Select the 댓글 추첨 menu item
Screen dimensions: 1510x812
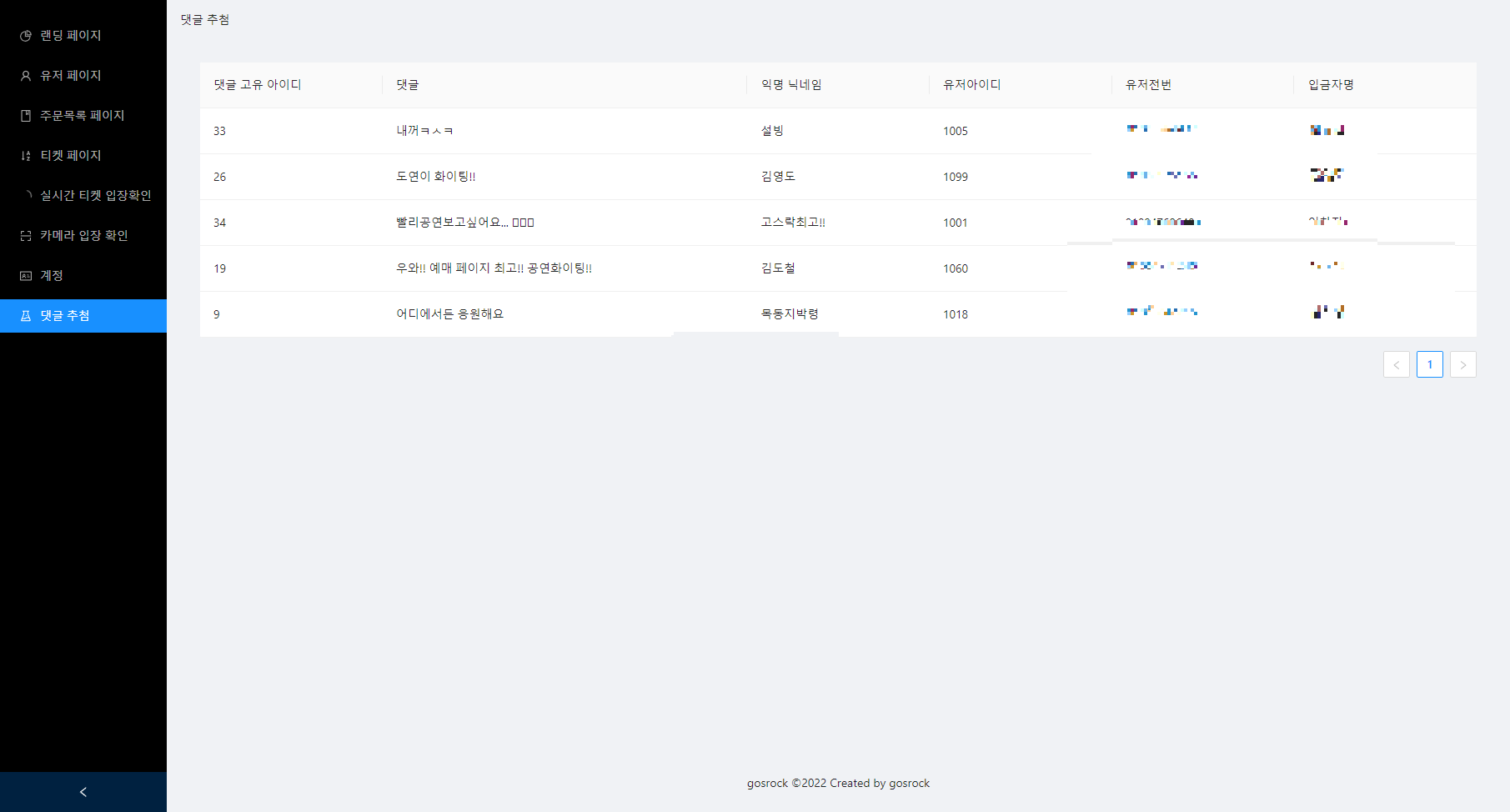[x=83, y=316]
